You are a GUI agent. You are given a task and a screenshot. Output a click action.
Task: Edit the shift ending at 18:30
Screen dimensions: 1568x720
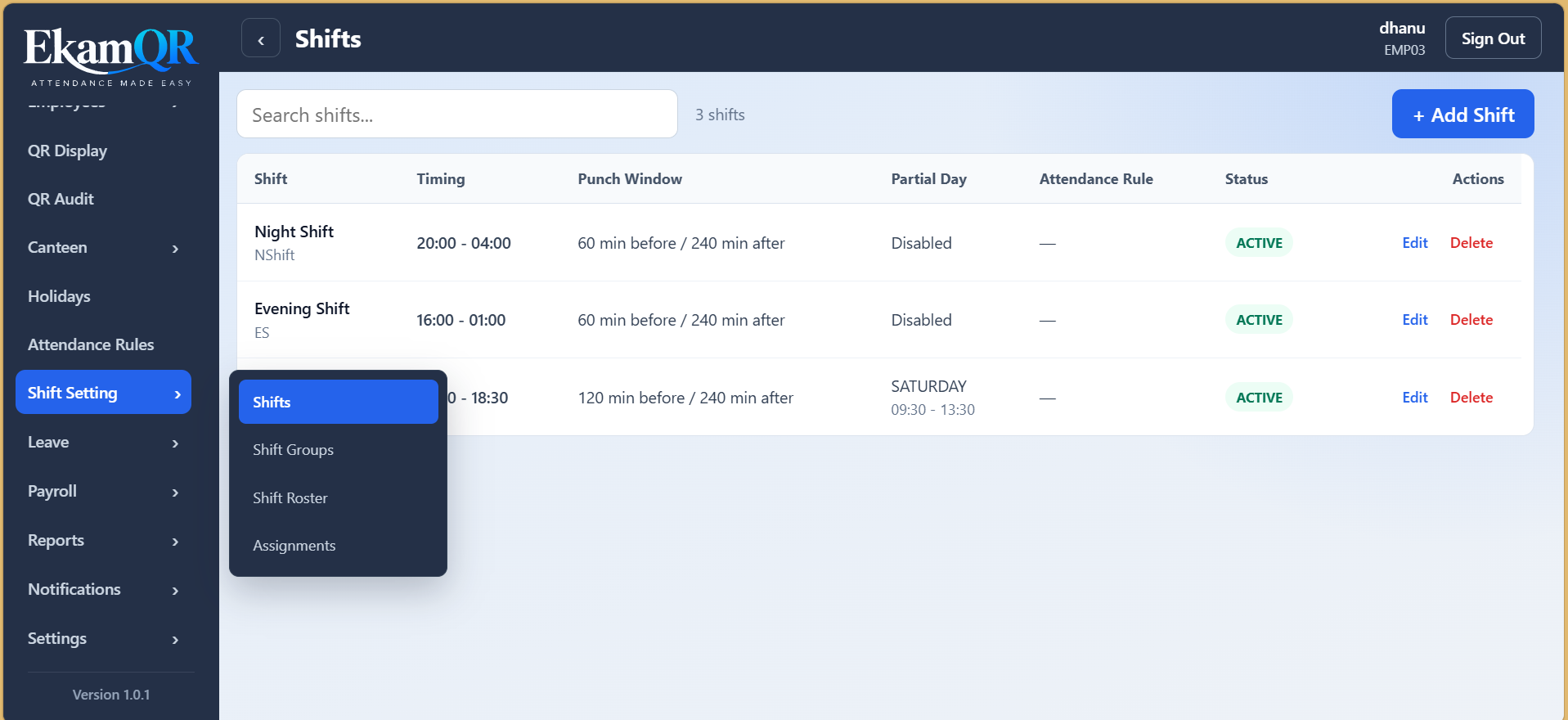click(1414, 398)
